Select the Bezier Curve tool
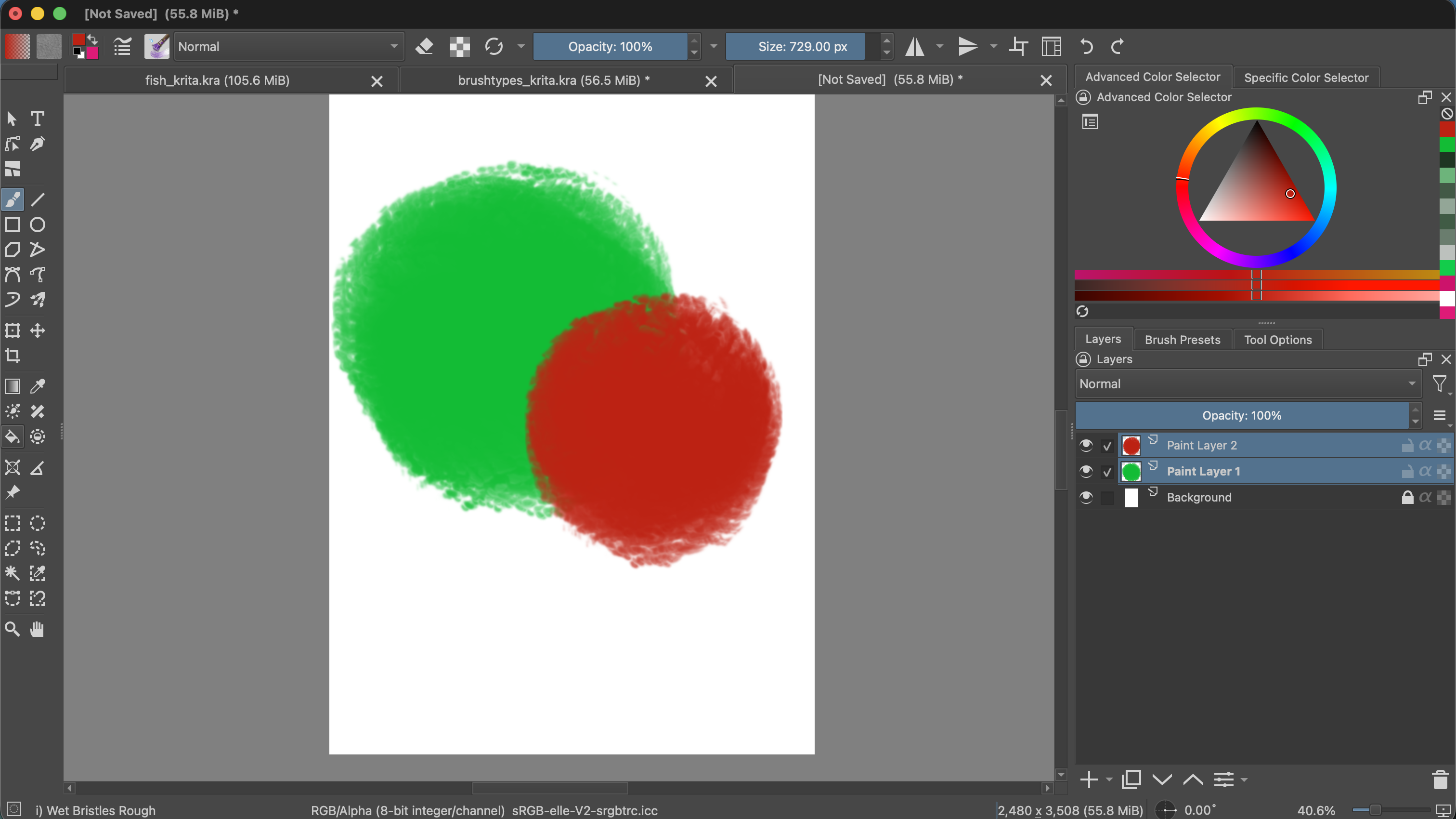 (x=13, y=275)
